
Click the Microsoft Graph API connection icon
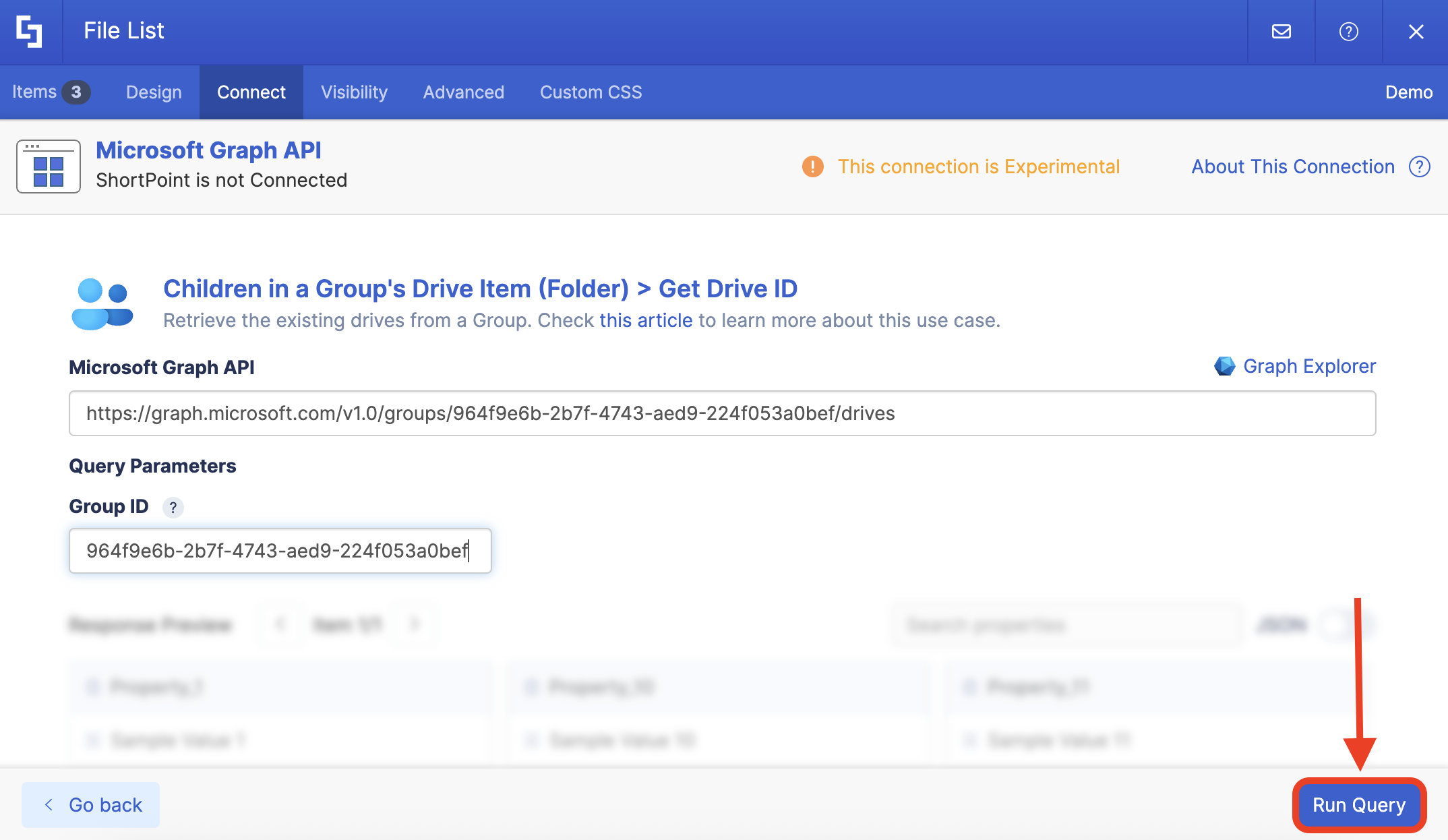pyautogui.click(x=49, y=167)
